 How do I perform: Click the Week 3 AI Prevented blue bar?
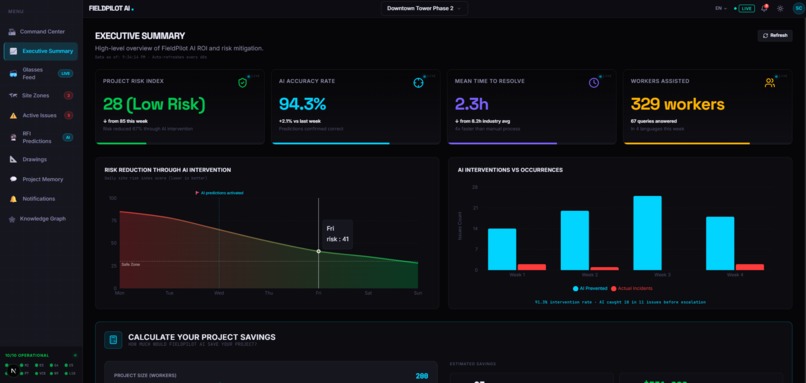click(x=647, y=233)
